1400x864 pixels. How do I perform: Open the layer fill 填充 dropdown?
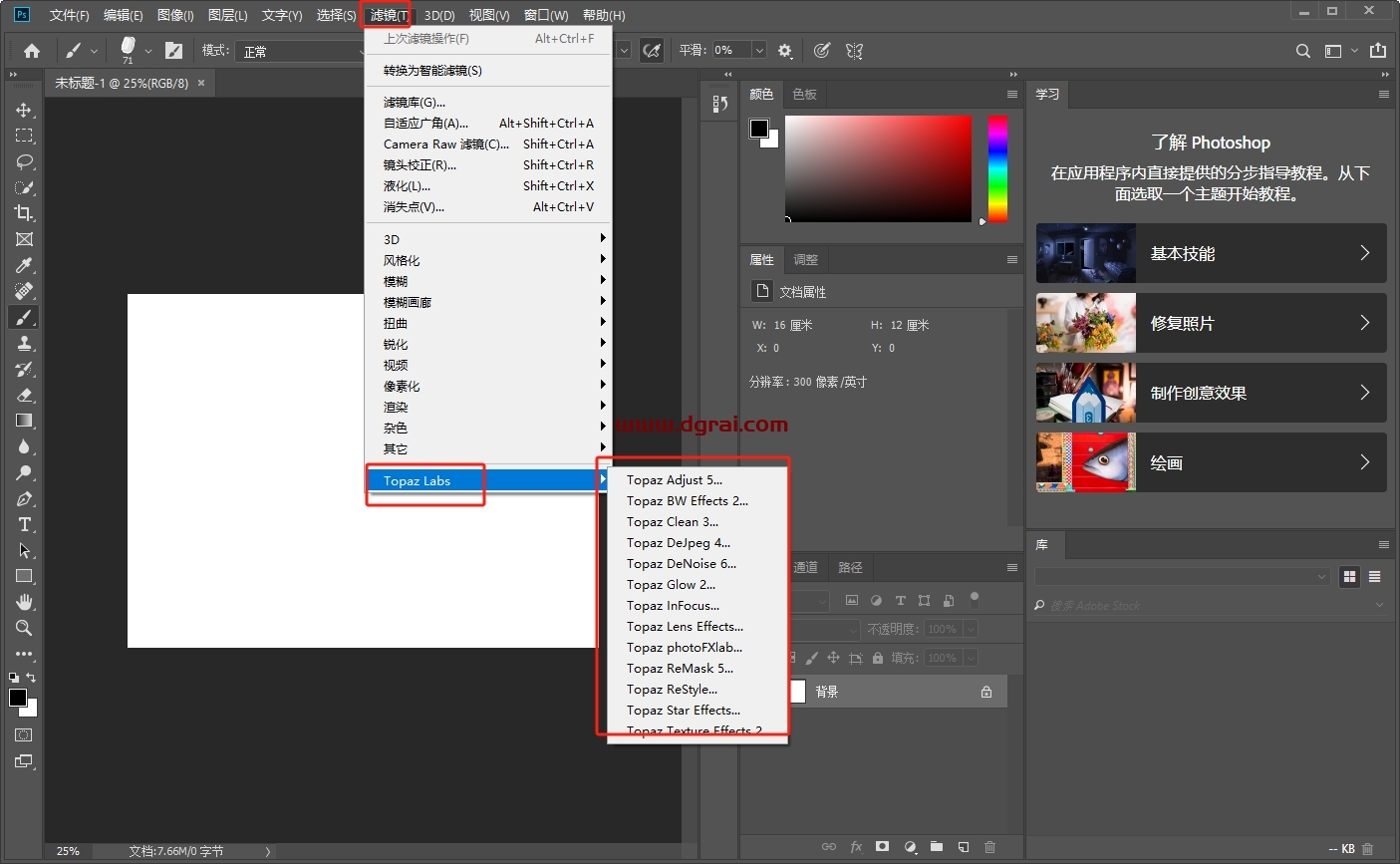[x=971, y=658]
